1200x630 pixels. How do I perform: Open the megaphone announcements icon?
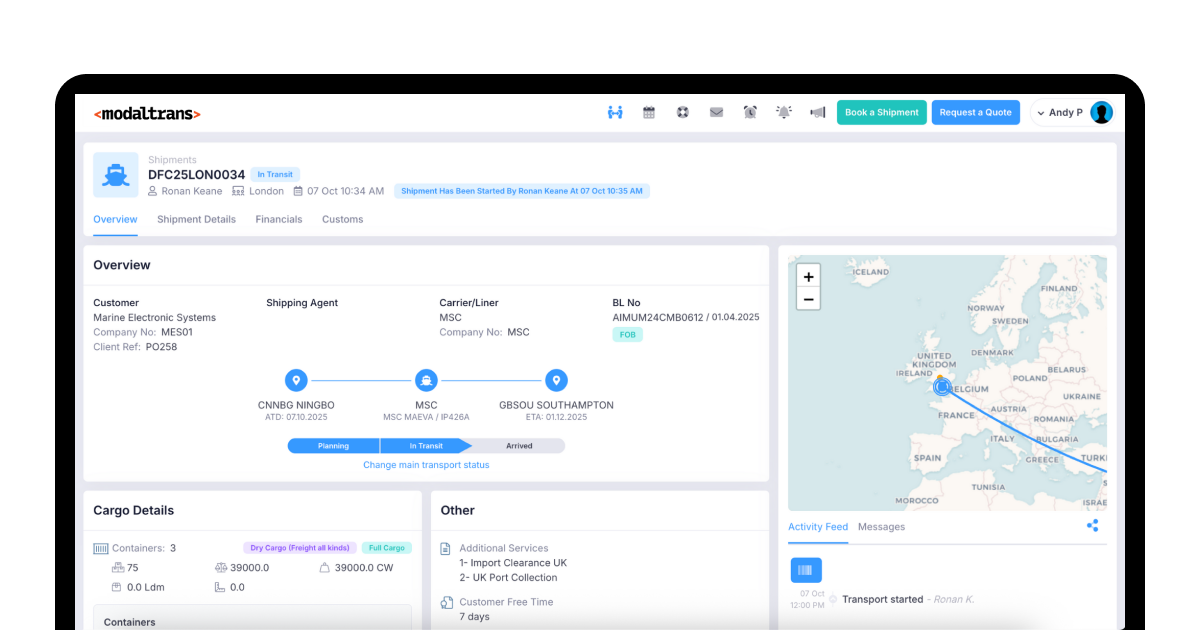[x=818, y=112]
